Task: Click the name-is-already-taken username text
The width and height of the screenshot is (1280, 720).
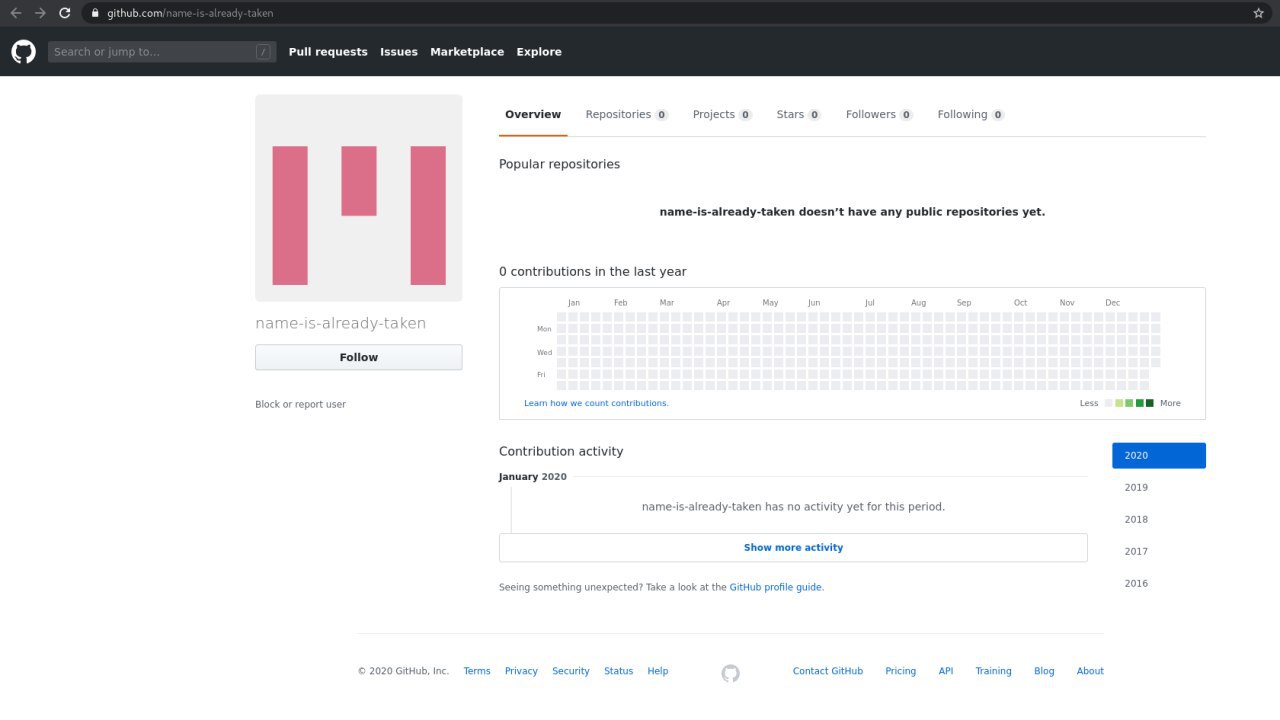Action: pyautogui.click(x=341, y=323)
